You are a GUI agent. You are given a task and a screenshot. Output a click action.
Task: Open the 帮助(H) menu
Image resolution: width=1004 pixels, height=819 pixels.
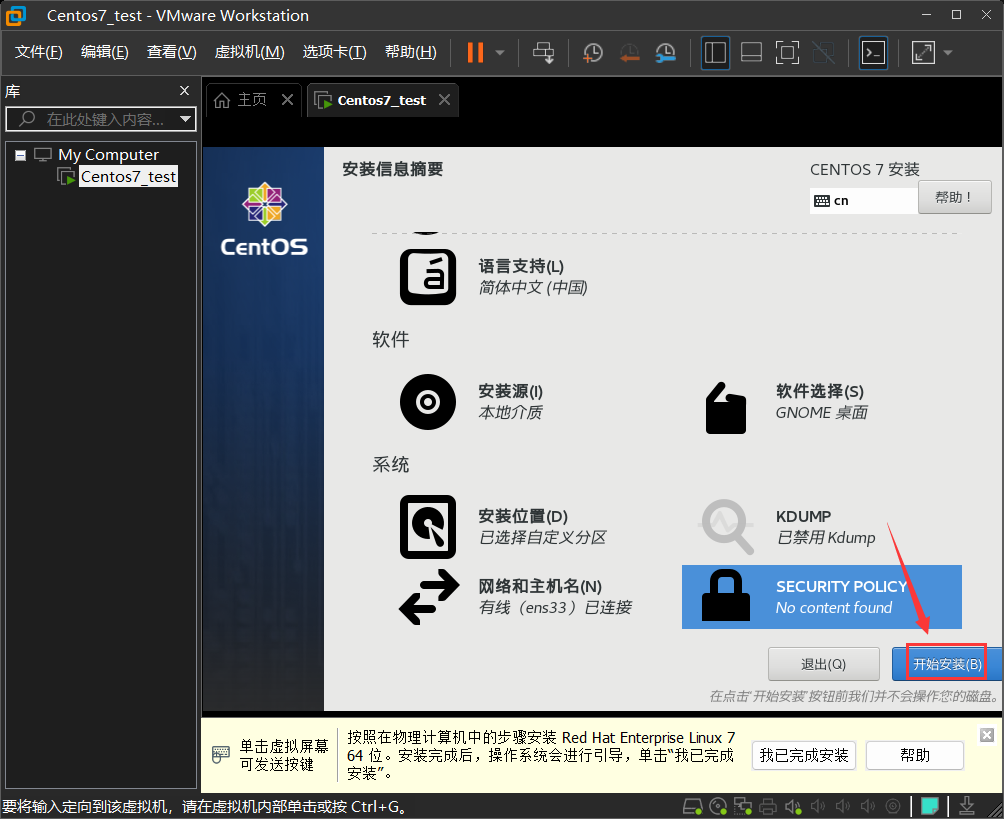pyautogui.click(x=410, y=52)
